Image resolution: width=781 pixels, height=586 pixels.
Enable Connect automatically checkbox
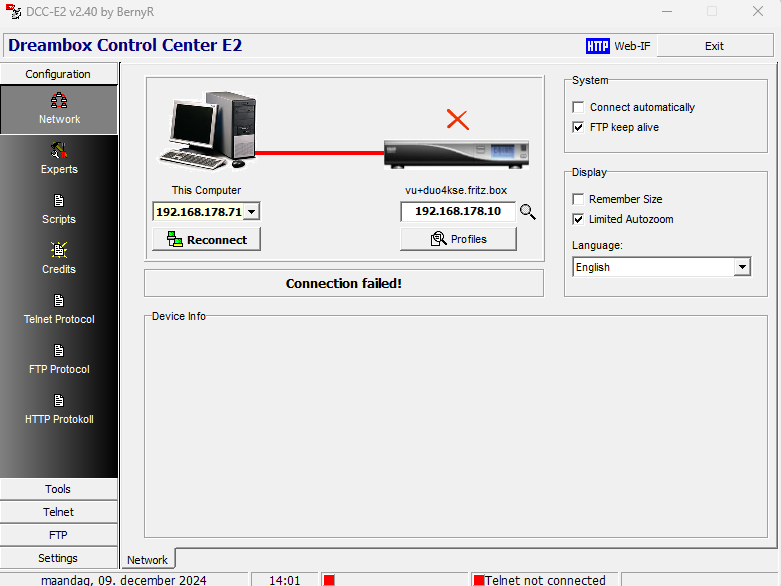tap(578, 107)
